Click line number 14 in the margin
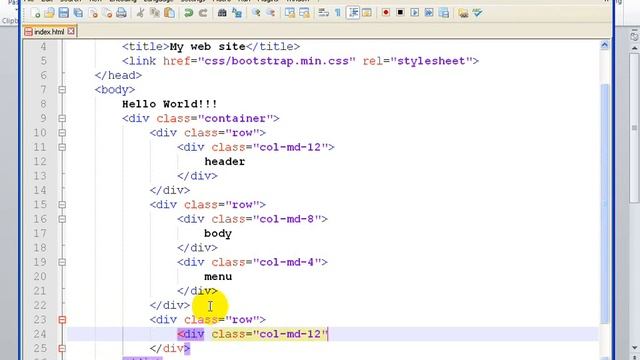This screenshot has width=640, height=360. point(40,190)
